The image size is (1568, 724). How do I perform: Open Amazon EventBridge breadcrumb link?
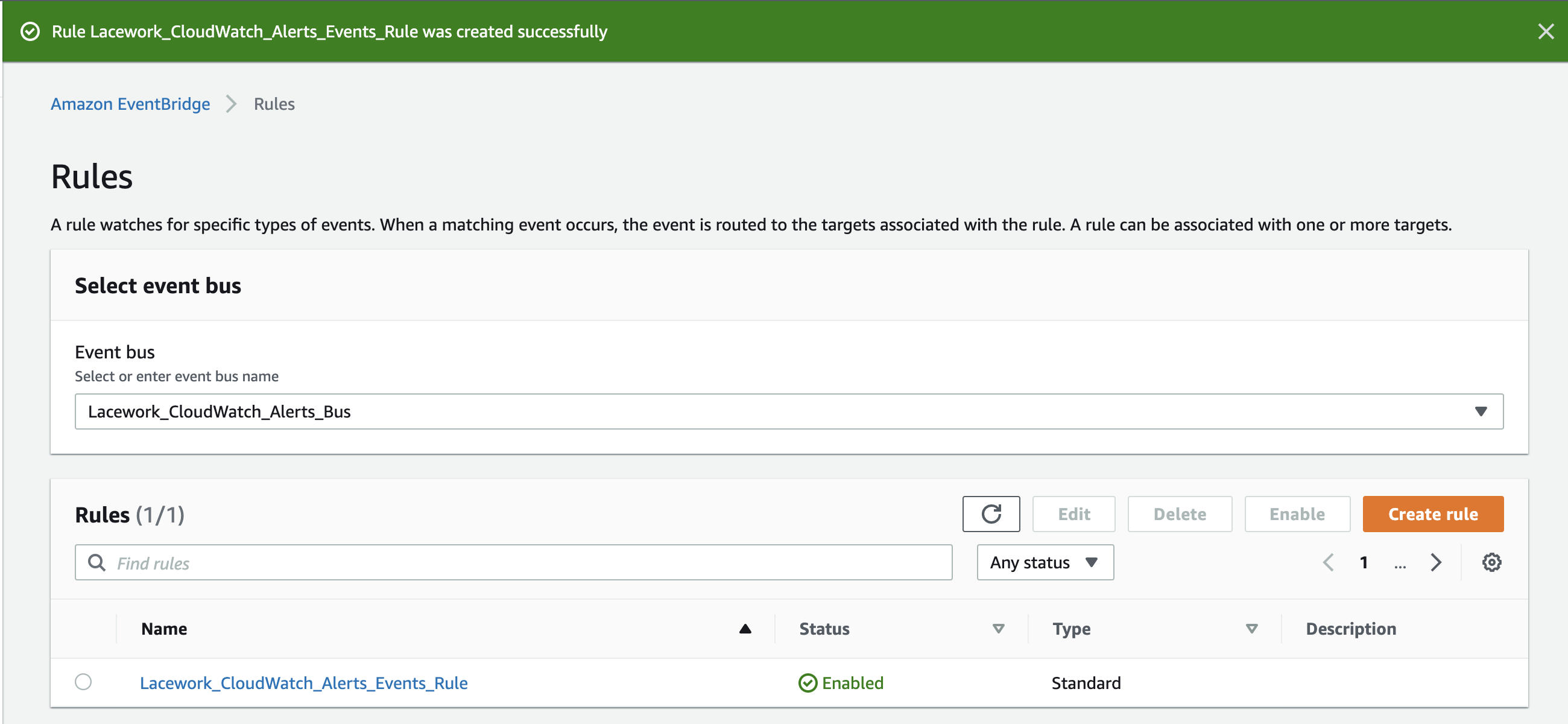click(130, 104)
